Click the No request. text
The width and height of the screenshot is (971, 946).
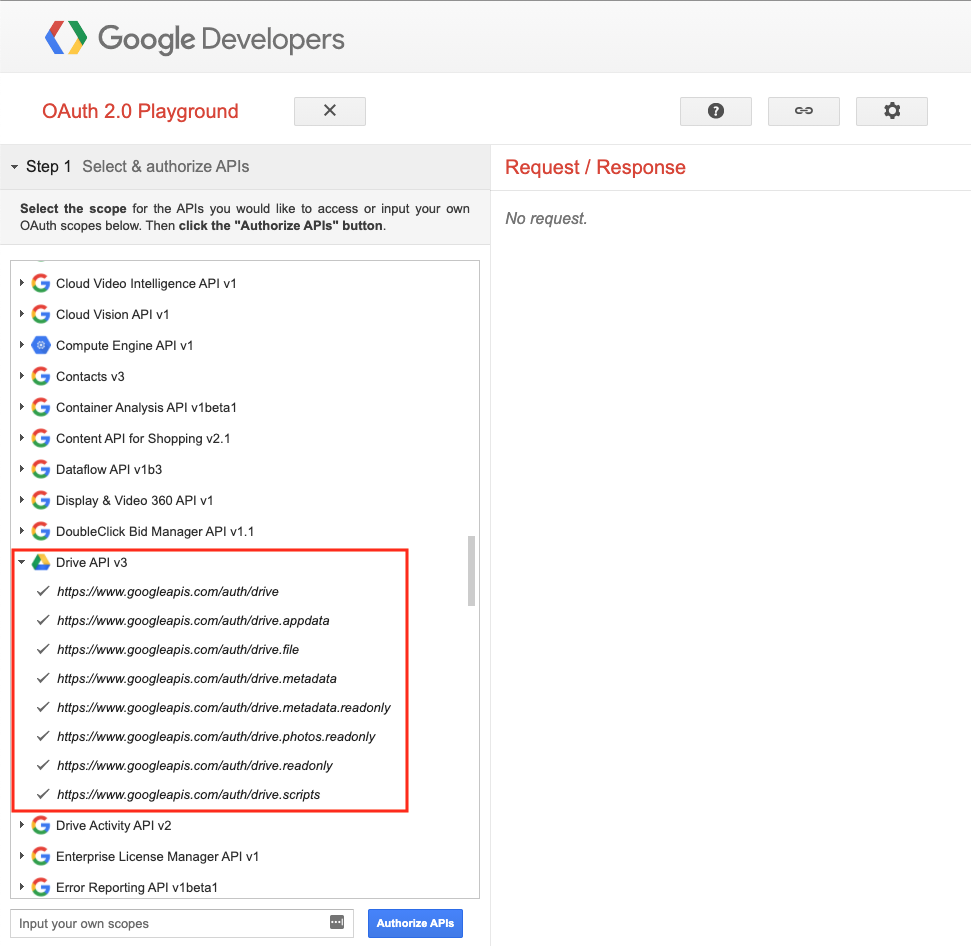click(546, 219)
